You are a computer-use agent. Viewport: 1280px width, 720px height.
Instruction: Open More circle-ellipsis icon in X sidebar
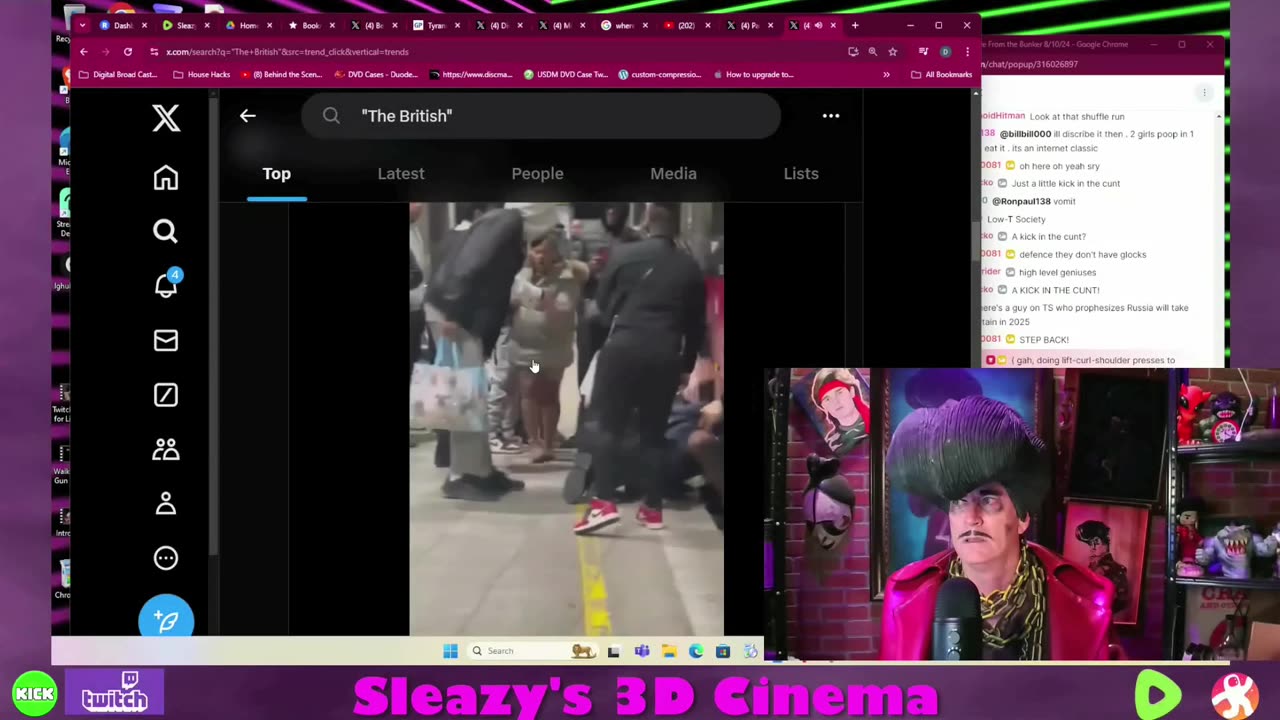tap(166, 558)
